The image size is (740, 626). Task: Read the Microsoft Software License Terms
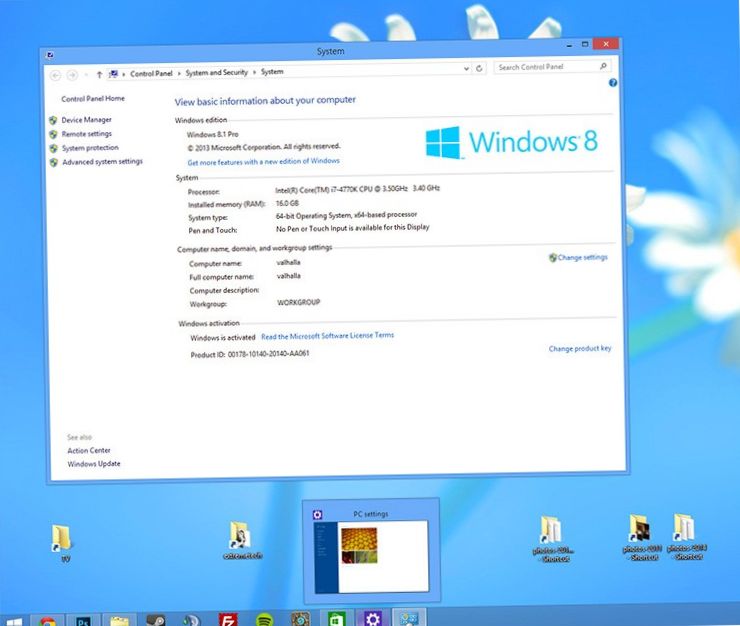[328, 336]
